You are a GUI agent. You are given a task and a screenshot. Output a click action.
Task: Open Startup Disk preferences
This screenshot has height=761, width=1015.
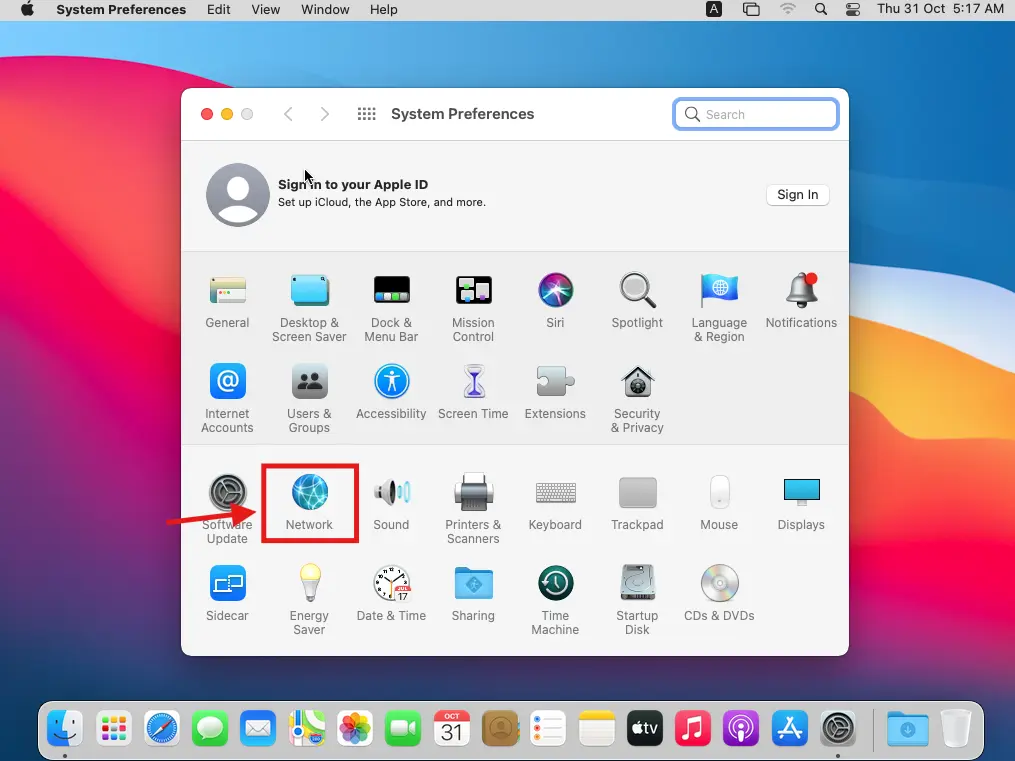pyautogui.click(x=638, y=601)
